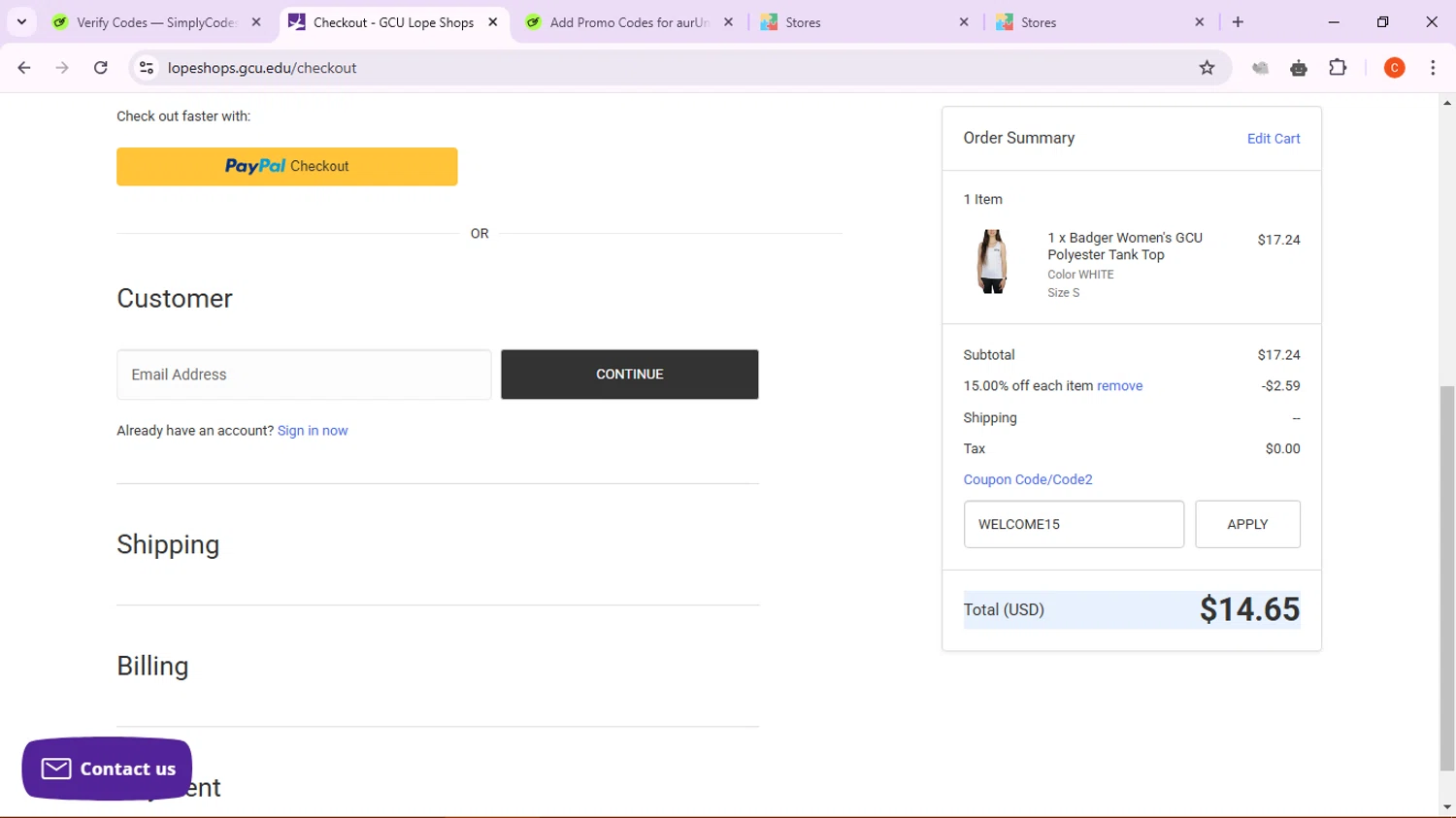Close the first Stores tab
This screenshot has height=818, width=1456.
(x=964, y=22)
